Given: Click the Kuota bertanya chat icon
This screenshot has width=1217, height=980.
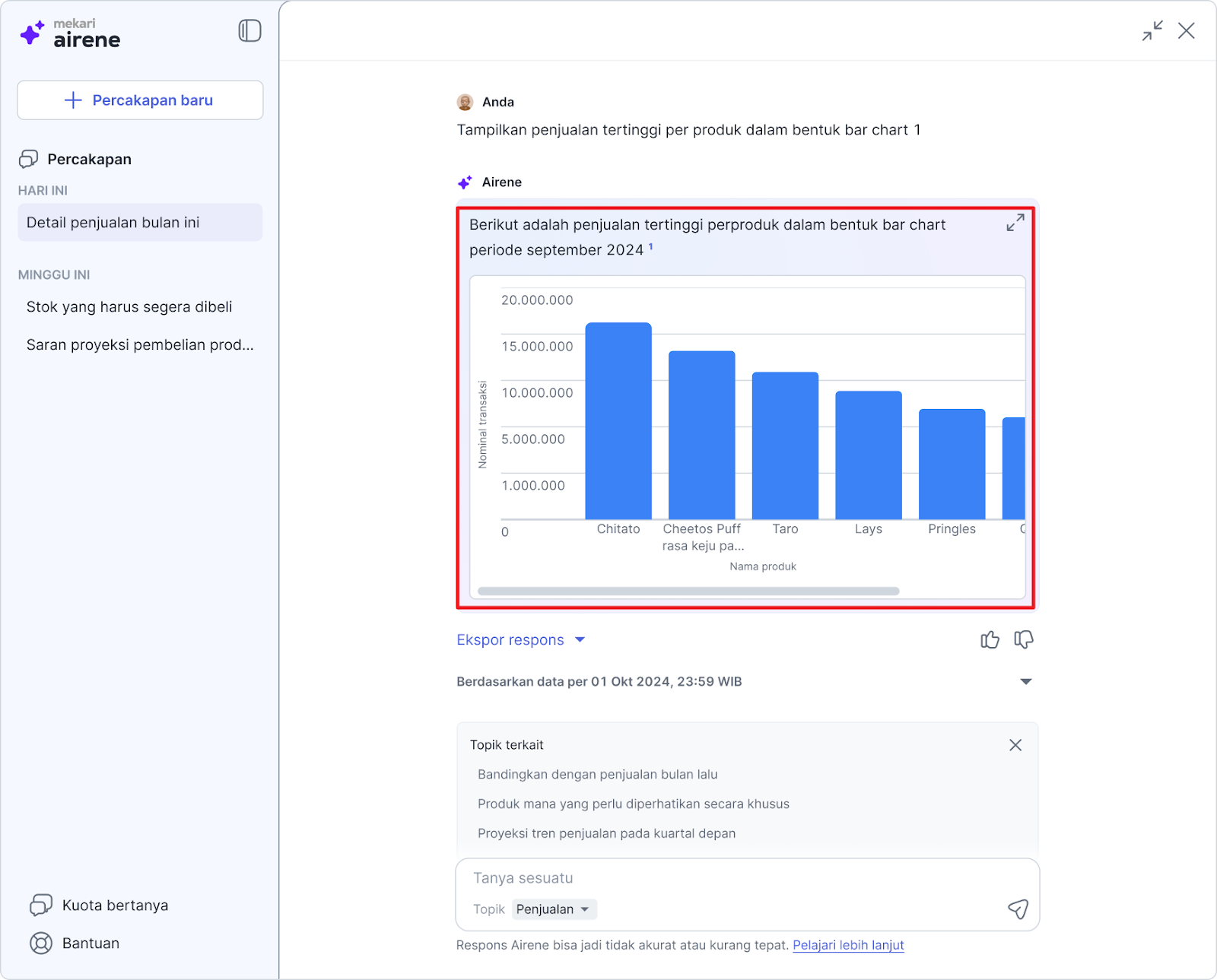Looking at the screenshot, I should pyautogui.click(x=41, y=905).
